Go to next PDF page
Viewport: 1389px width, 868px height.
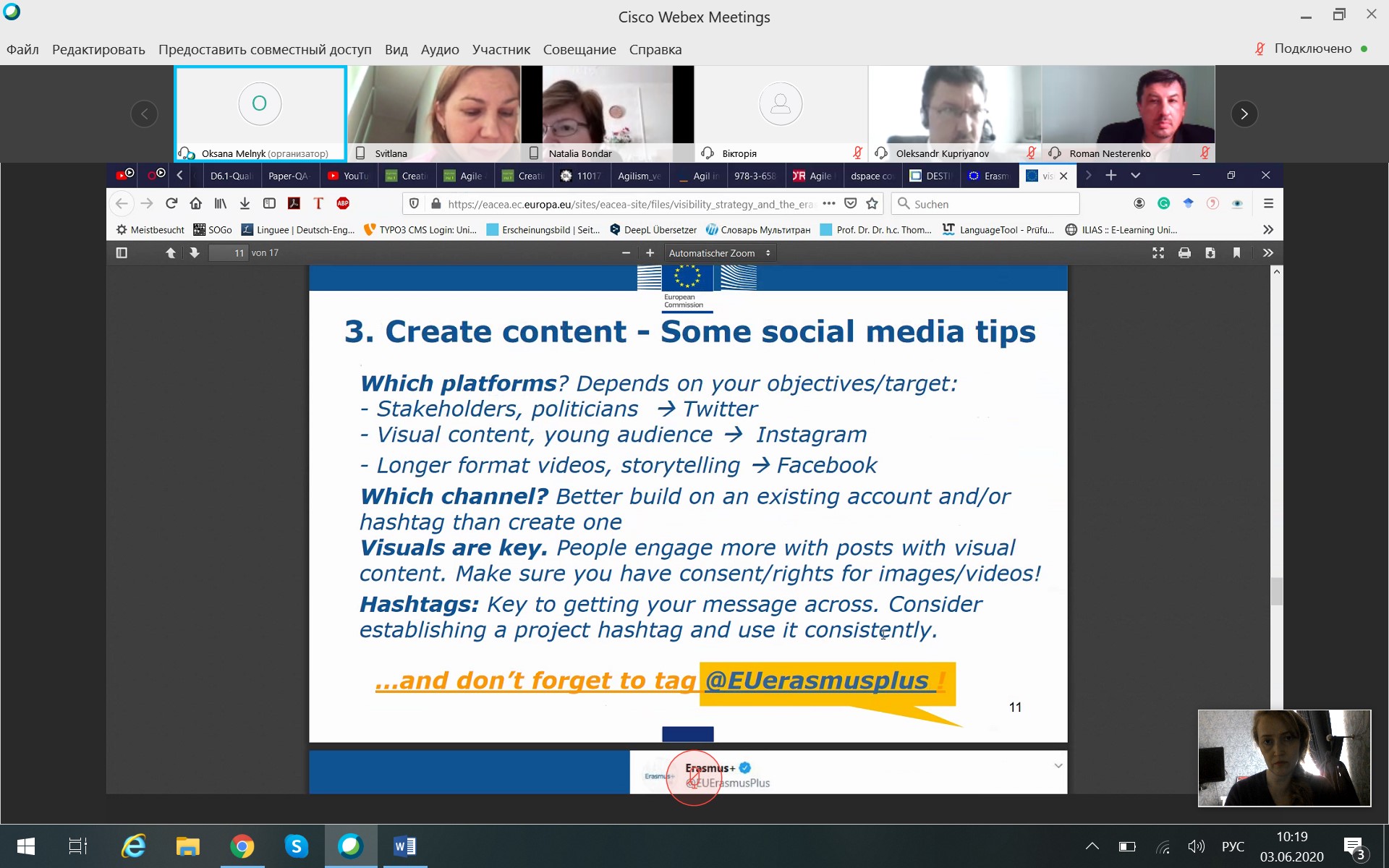tap(194, 252)
